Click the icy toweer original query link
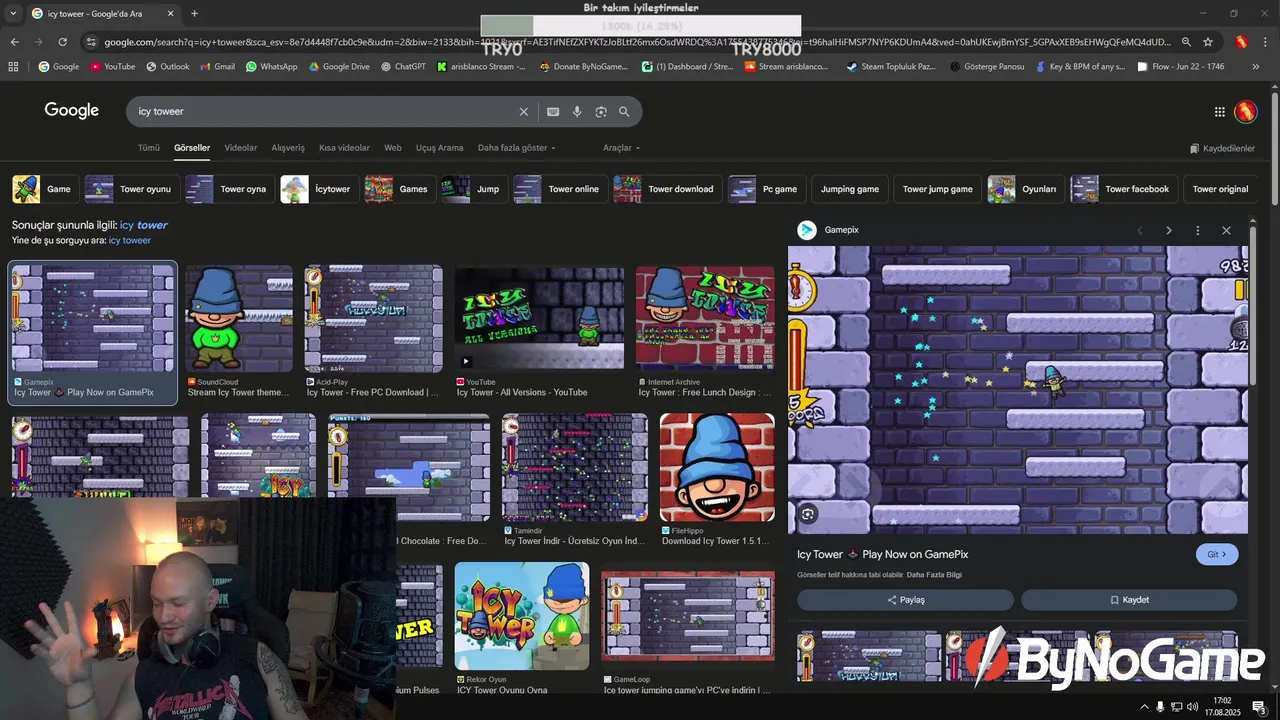 coord(130,240)
